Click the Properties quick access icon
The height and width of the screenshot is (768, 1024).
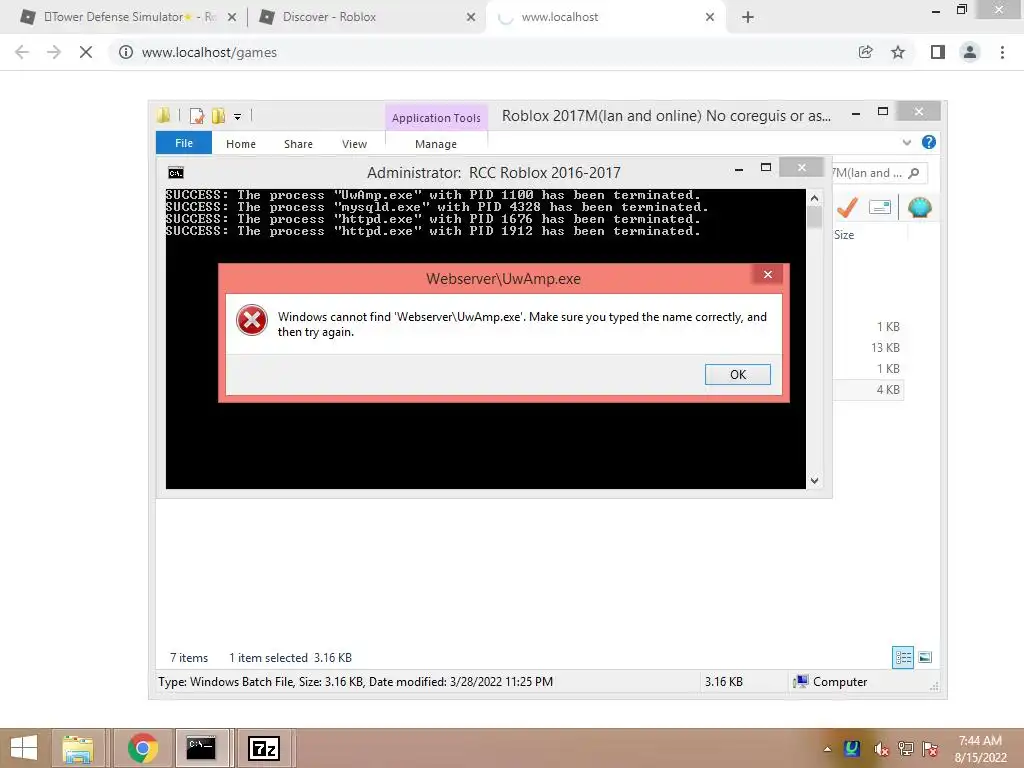[x=197, y=116]
